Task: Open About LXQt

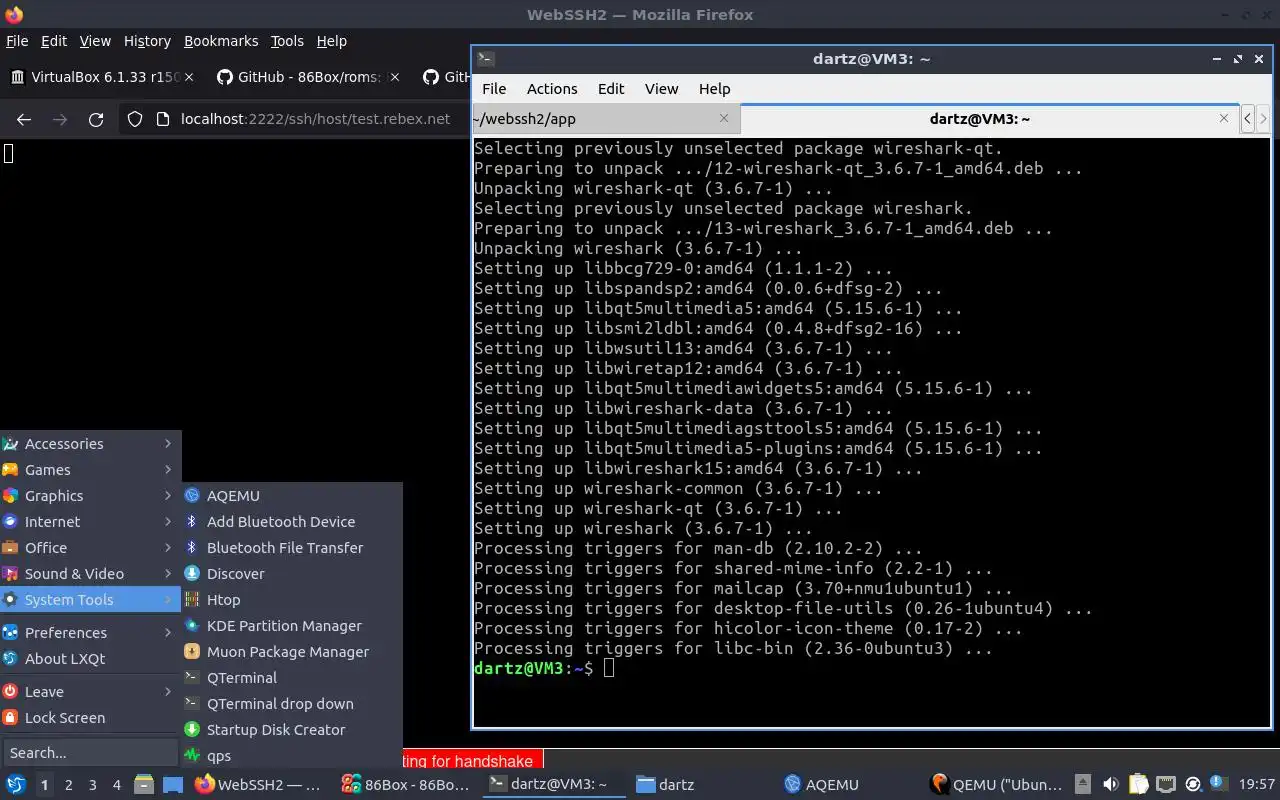Action: point(90,659)
